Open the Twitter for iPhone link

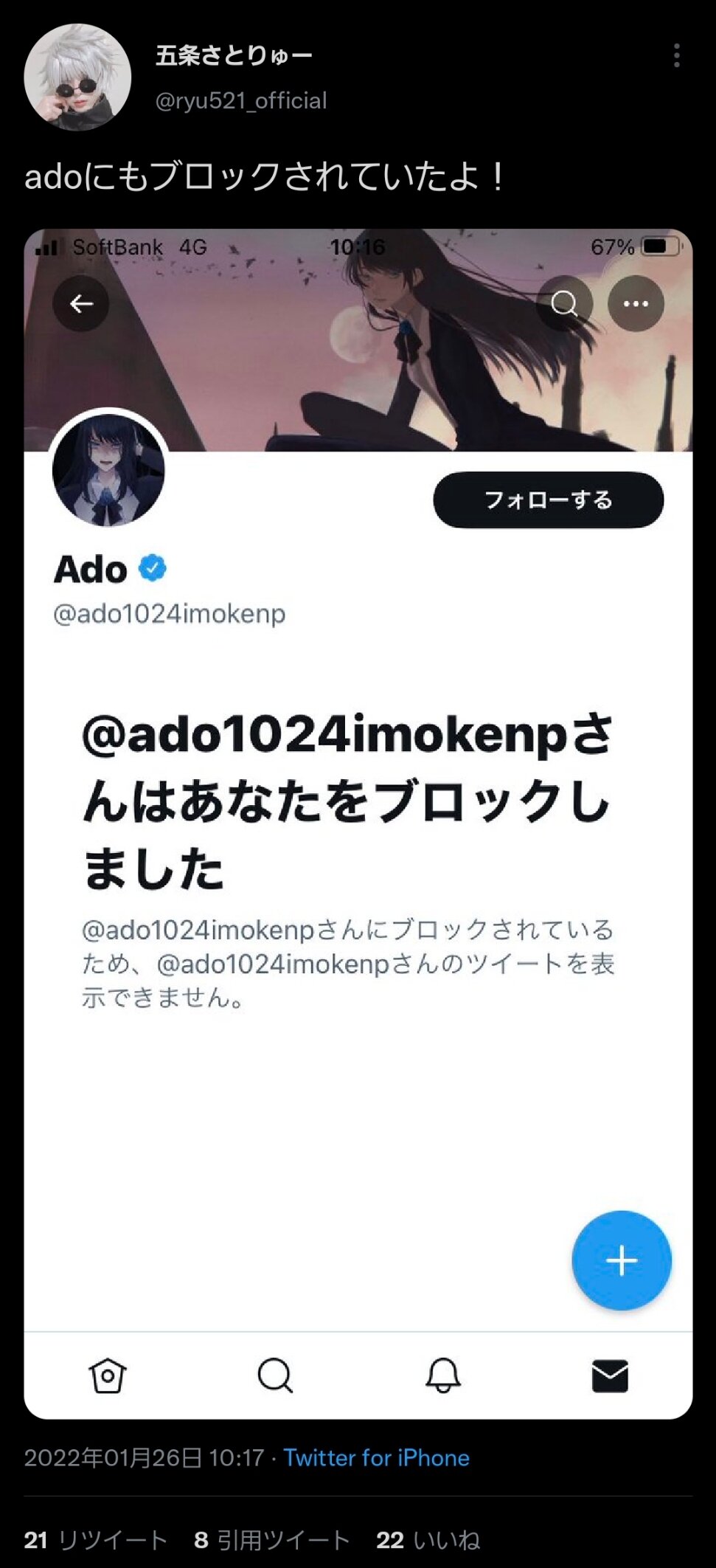[x=377, y=1457]
